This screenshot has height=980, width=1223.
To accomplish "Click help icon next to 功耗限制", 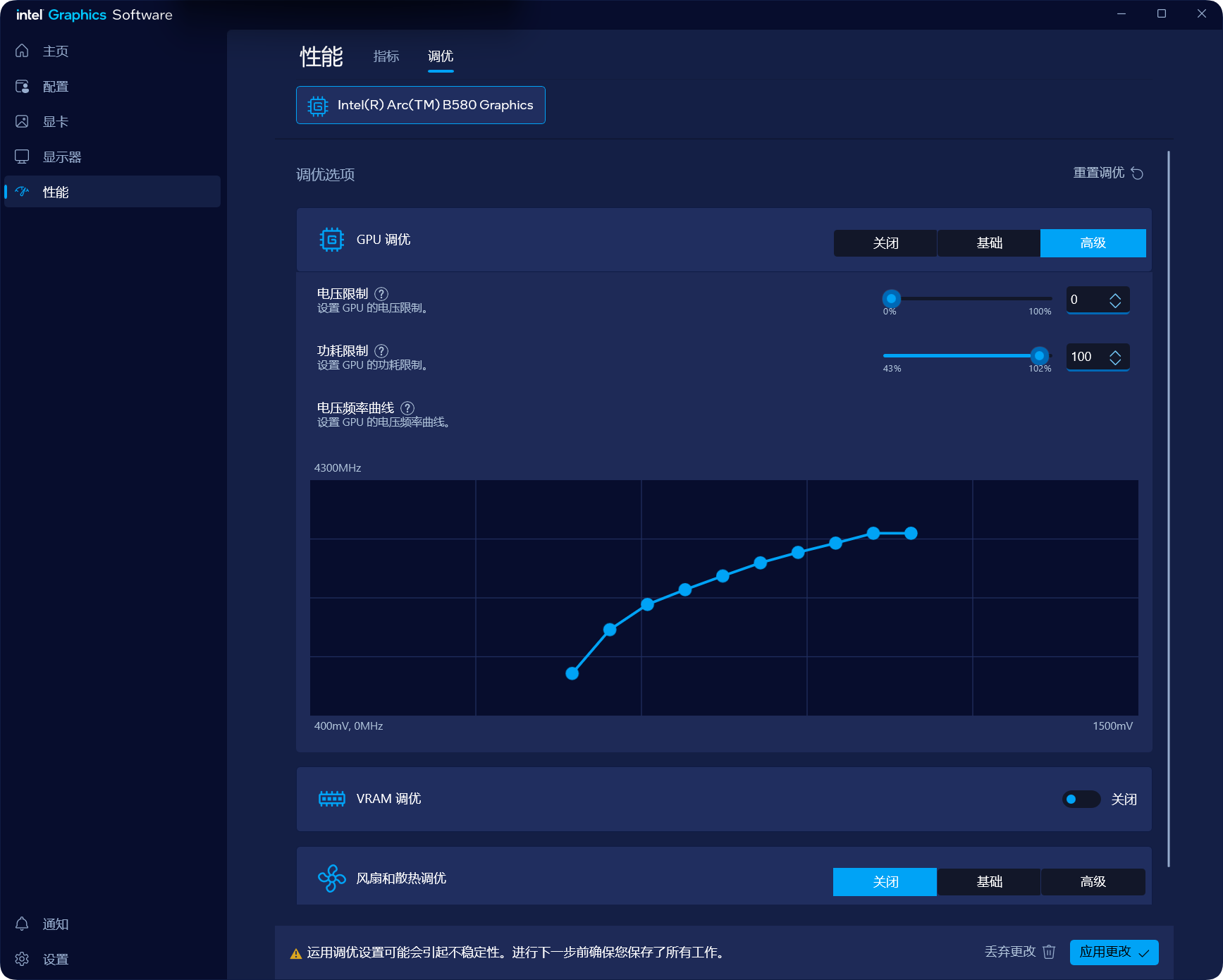I will 381,351.
